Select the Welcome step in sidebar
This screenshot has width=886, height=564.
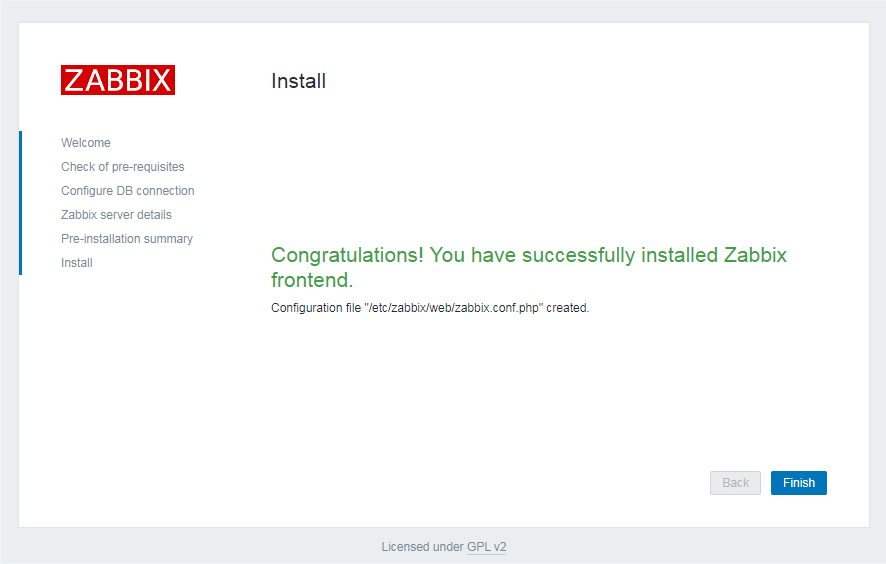click(x=86, y=143)
